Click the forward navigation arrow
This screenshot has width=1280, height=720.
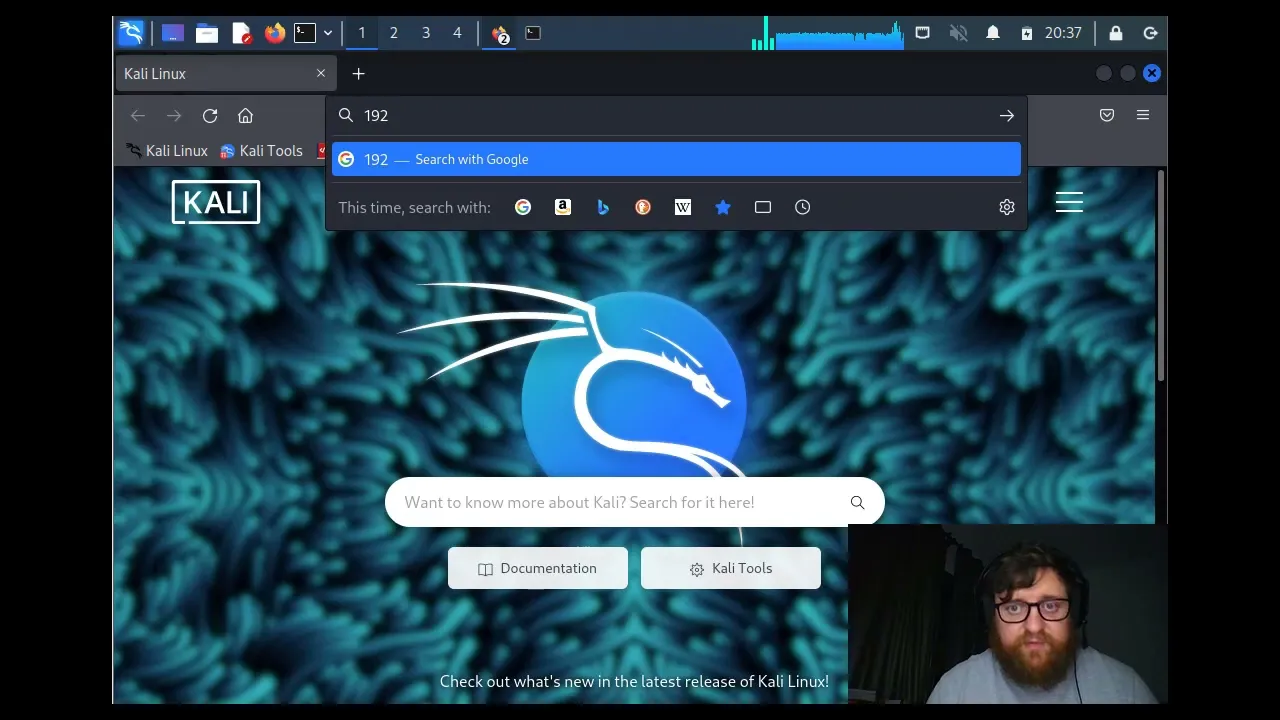pos(174,116)
